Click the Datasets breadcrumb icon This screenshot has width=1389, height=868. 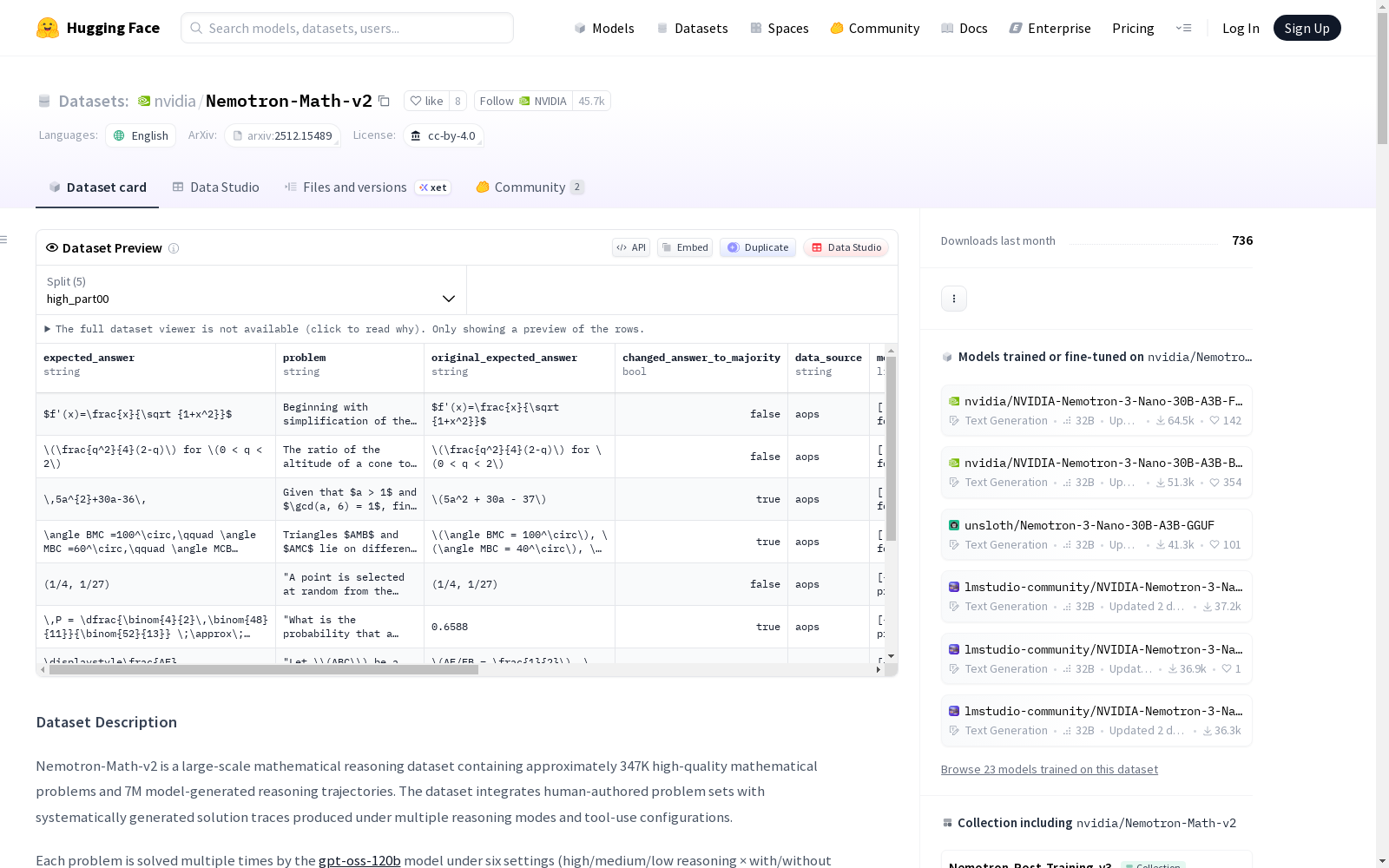tap(44, 101)
